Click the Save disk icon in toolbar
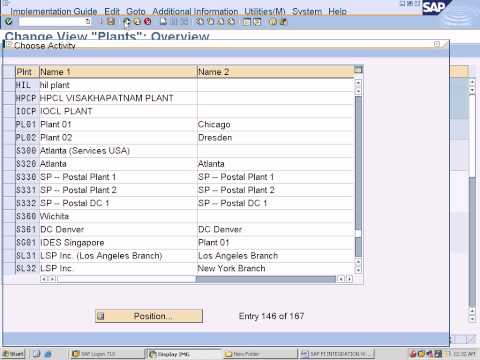The height and width of the screenshot is (360, 480). pos(111,22)
